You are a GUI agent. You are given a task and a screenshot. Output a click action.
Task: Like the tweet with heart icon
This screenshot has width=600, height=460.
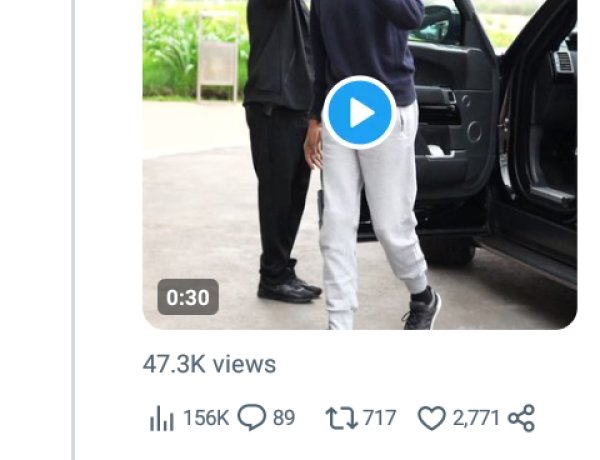(x=431, y=418)
